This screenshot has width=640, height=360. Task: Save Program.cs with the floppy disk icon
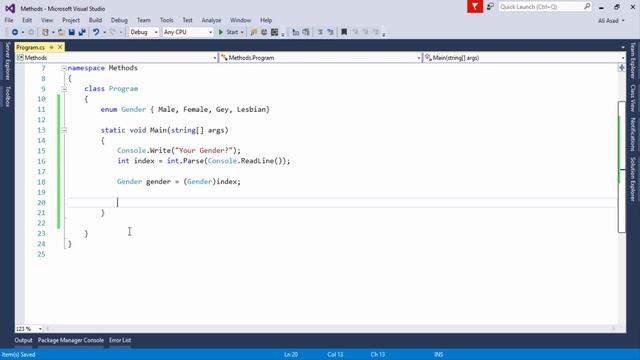[x=72, y=32]
